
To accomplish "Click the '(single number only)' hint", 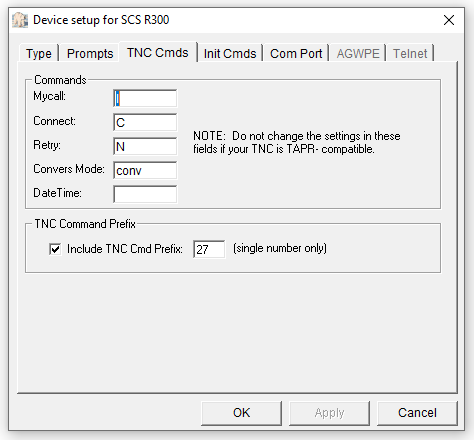I will click(280, 248).
